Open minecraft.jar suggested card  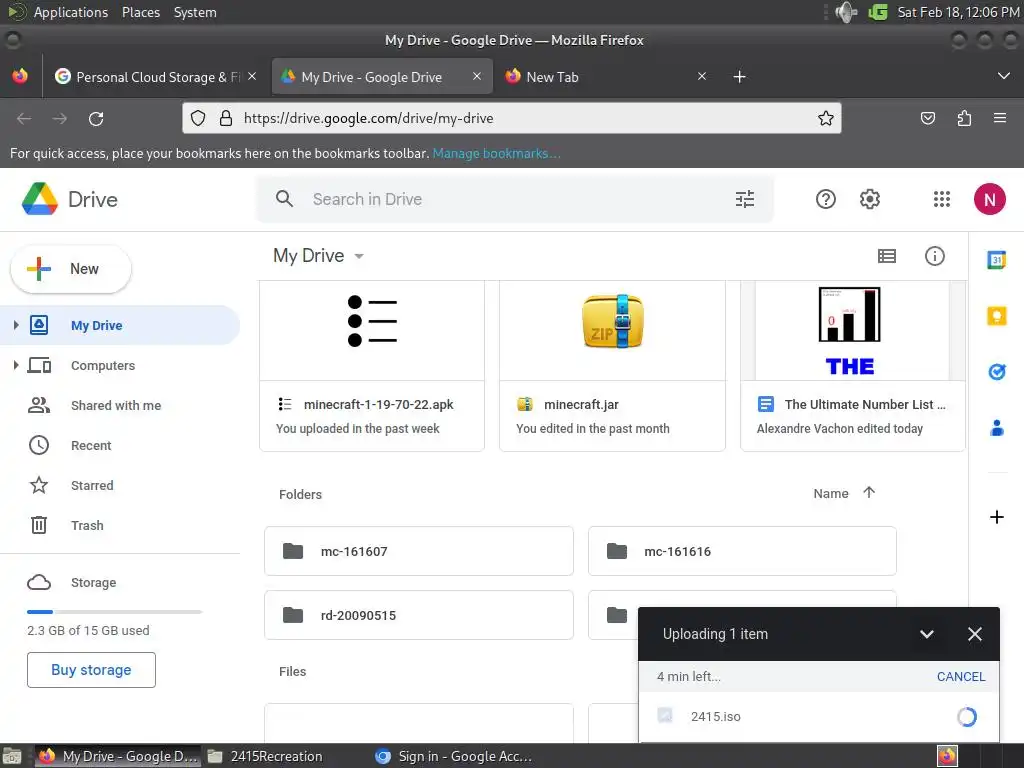click(612, 366)
